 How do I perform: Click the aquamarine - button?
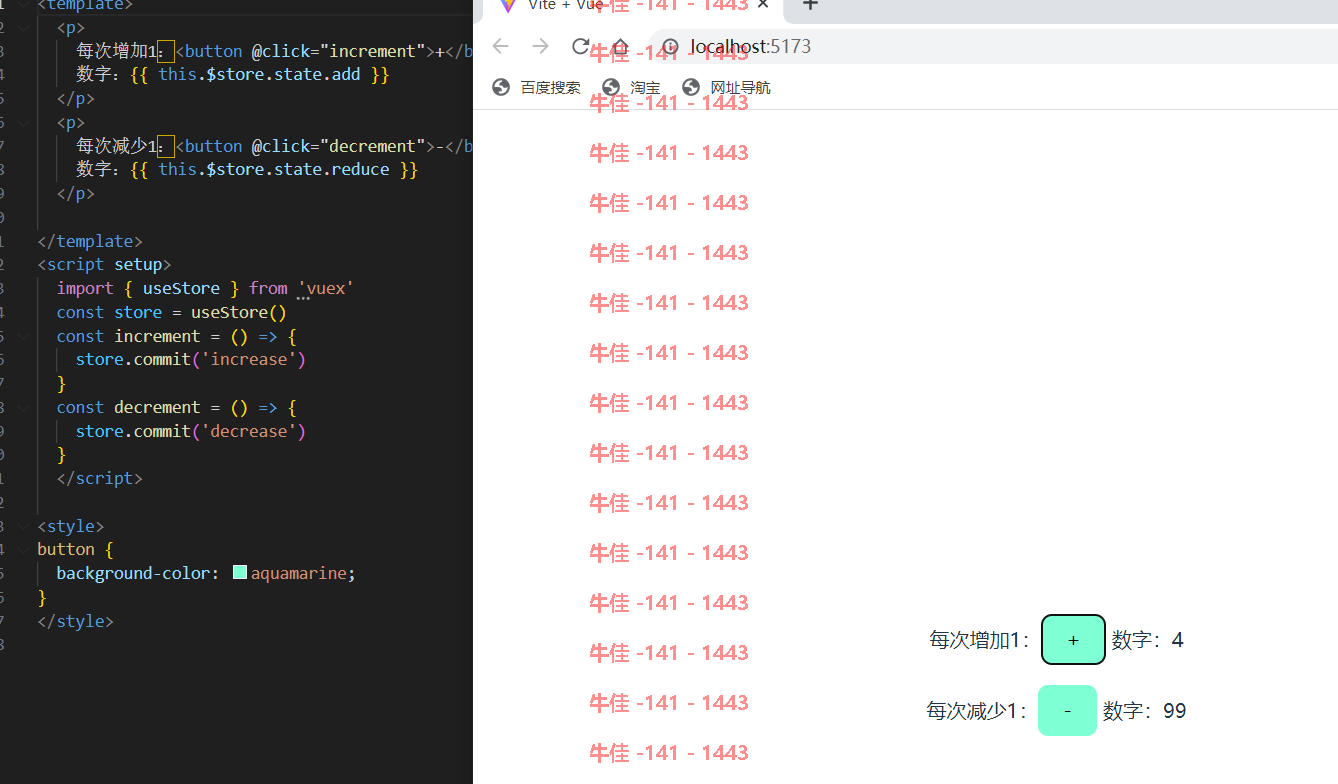[x=1067, y=710]
